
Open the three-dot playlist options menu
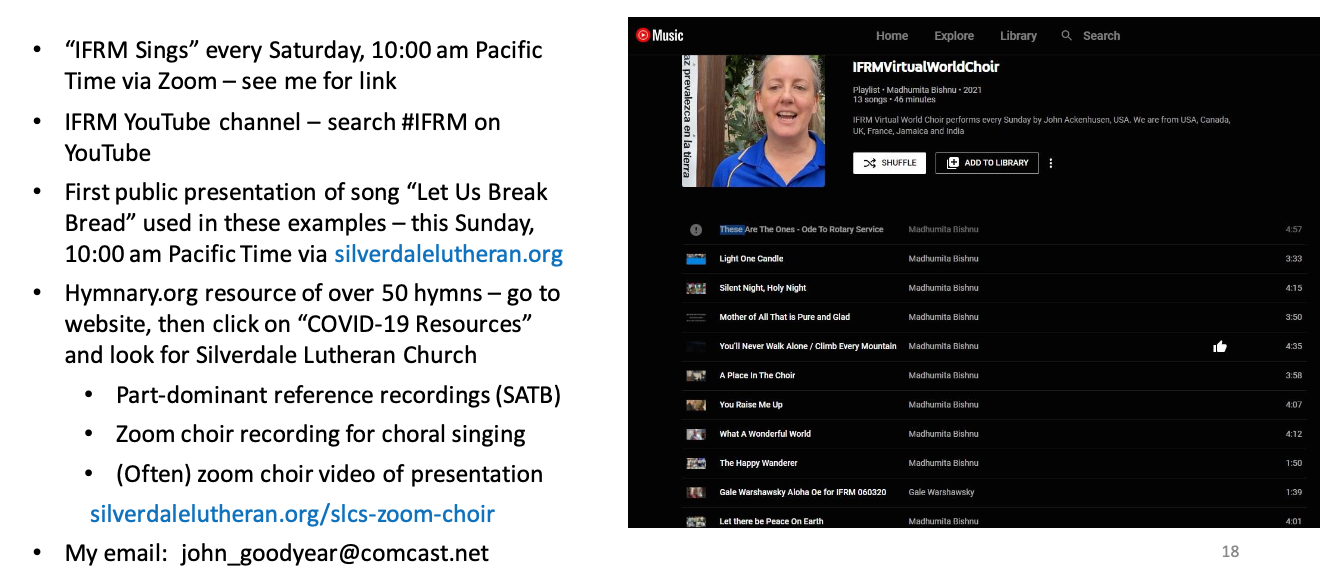[1051, 163]
